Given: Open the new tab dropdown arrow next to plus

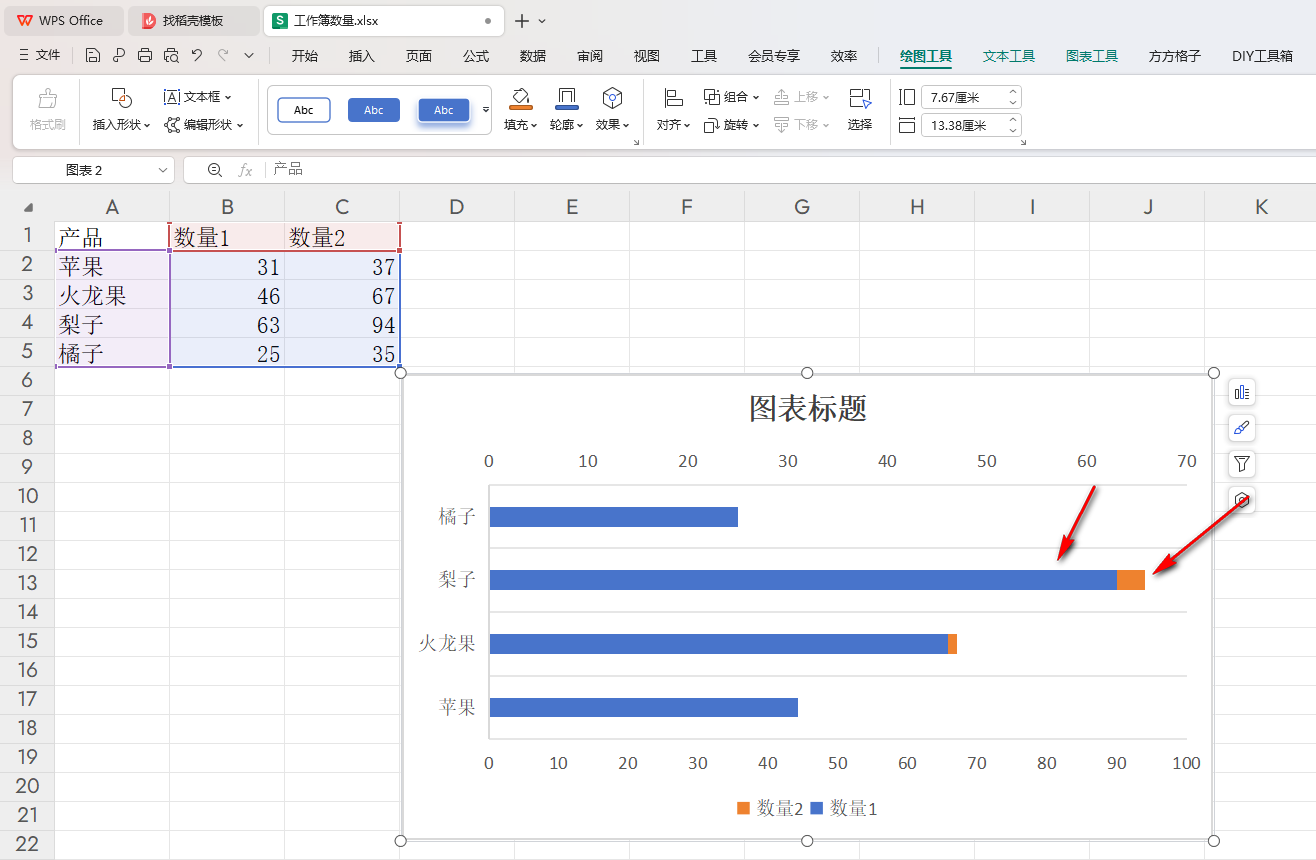Looking at the screenshot, I should [x=542, y=20].
